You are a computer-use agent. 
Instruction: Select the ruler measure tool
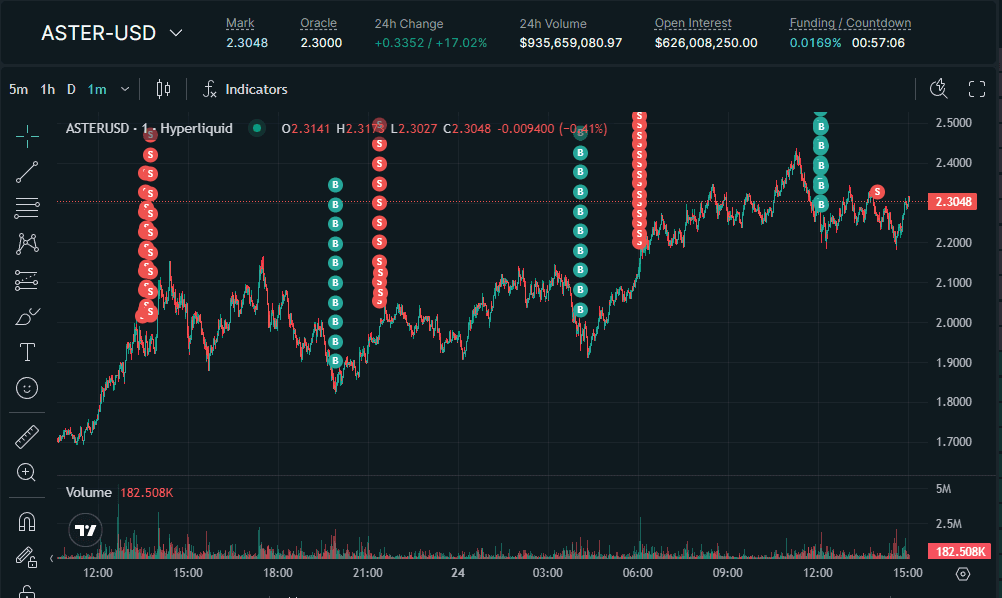pos(27,436)
